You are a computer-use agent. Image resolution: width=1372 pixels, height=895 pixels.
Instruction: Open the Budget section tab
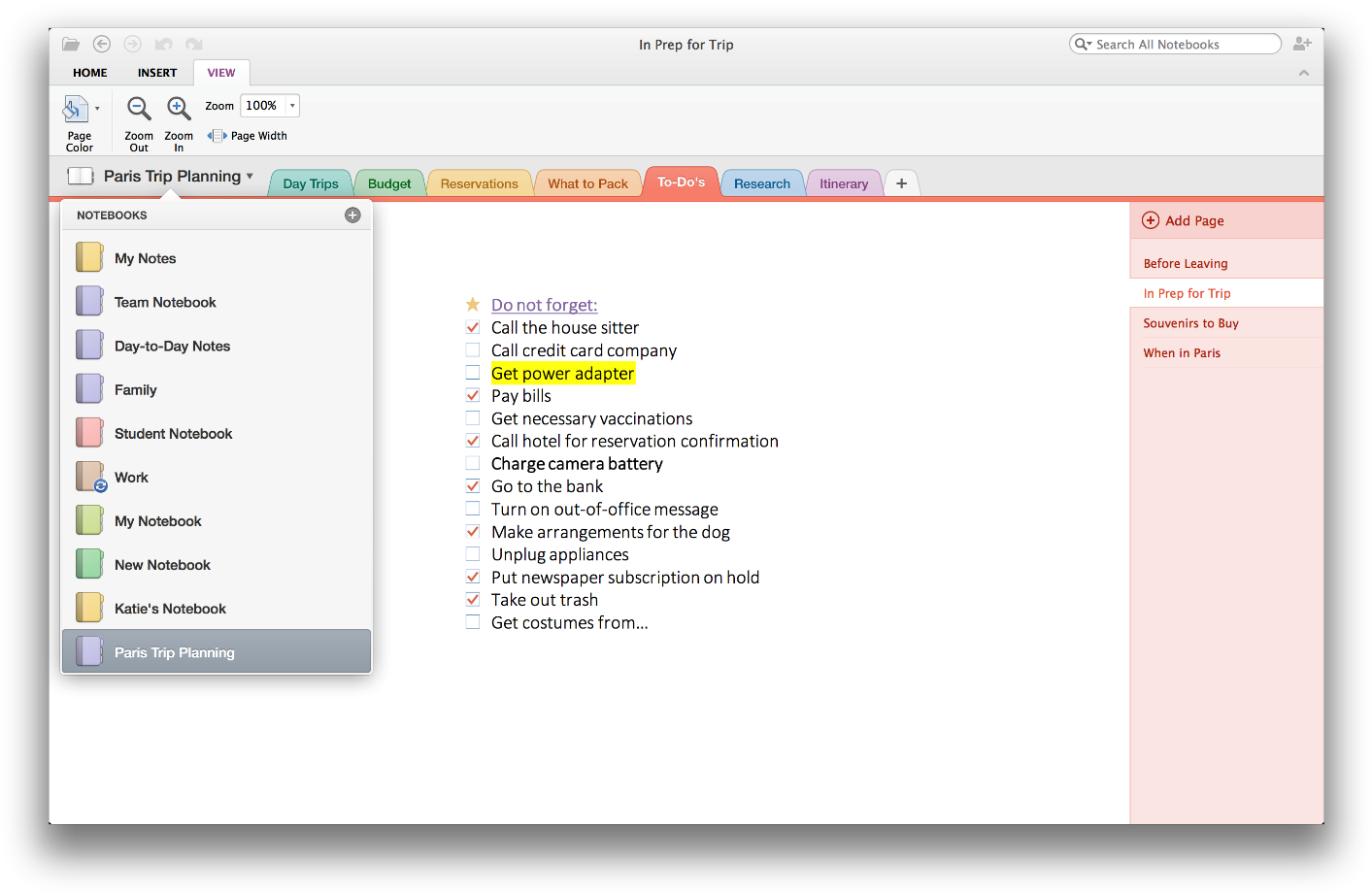(388, 182)
